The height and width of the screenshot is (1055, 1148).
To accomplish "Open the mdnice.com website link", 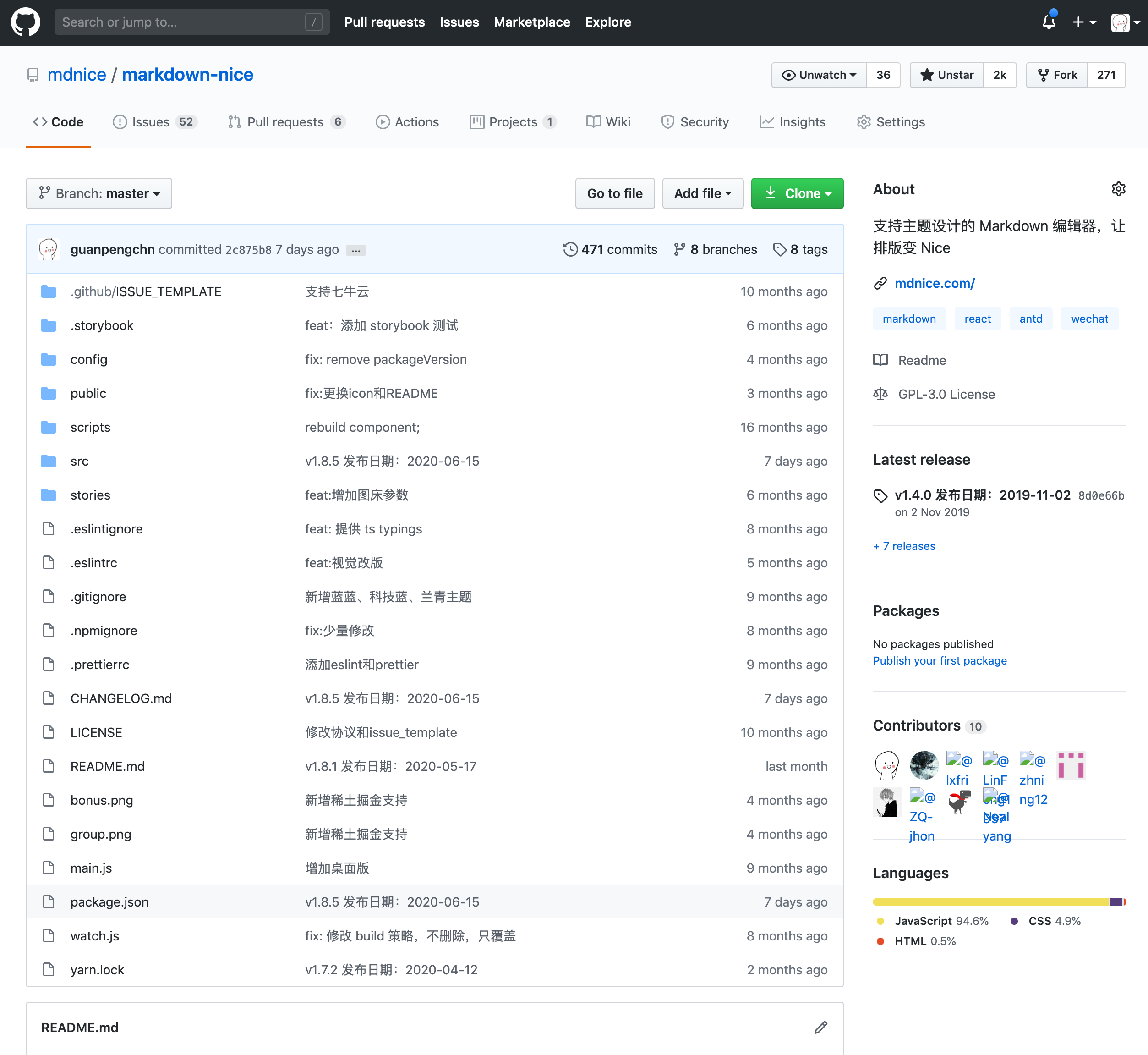I will [x=935, y=283].
